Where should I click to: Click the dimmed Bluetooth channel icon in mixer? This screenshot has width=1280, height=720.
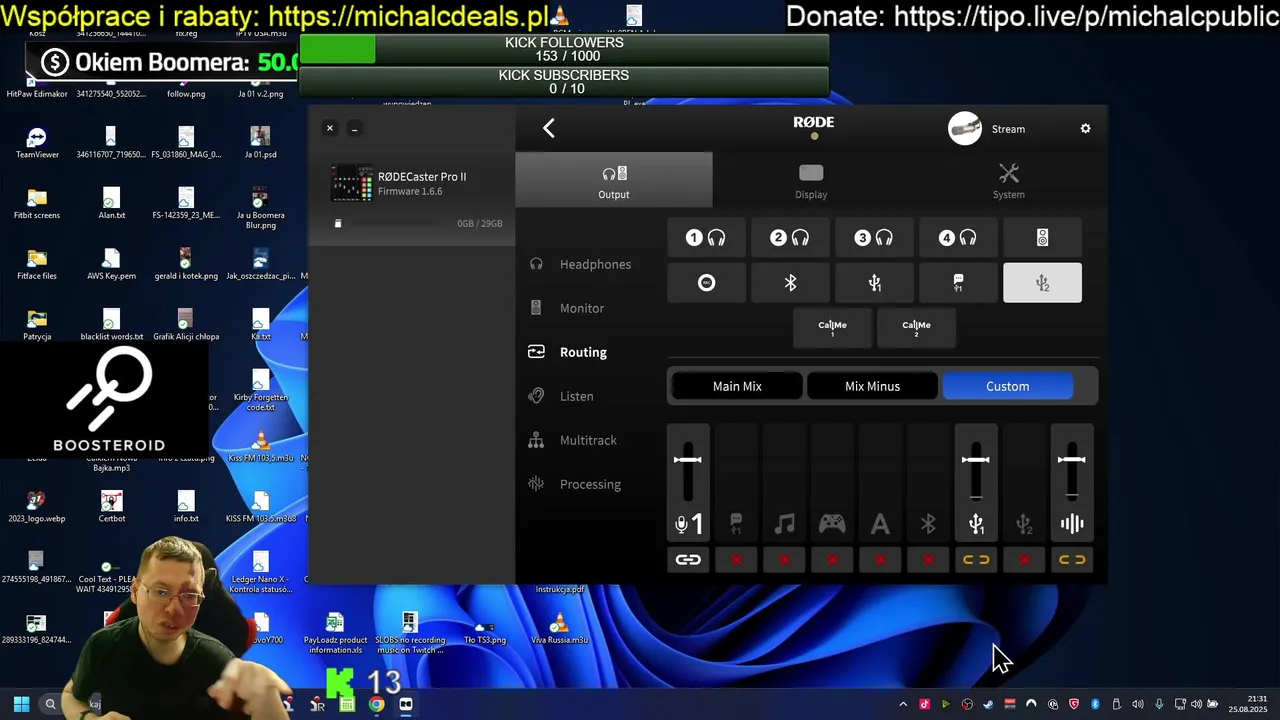928,524
